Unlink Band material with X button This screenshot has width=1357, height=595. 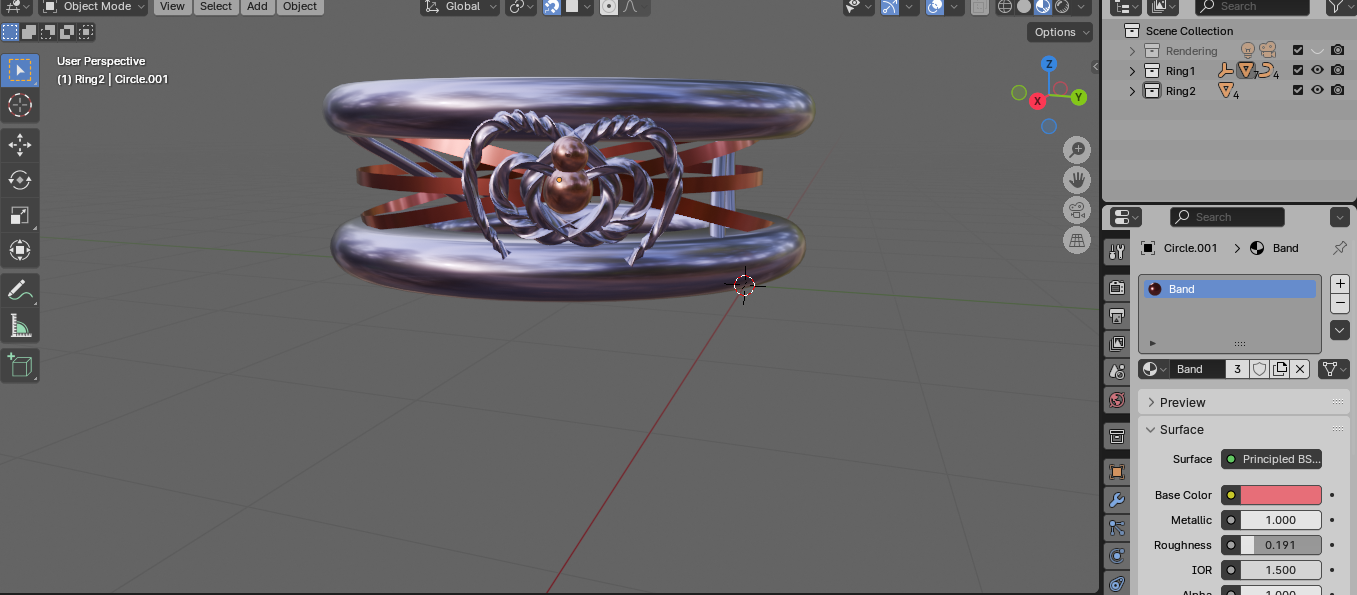click(1300, 369)
